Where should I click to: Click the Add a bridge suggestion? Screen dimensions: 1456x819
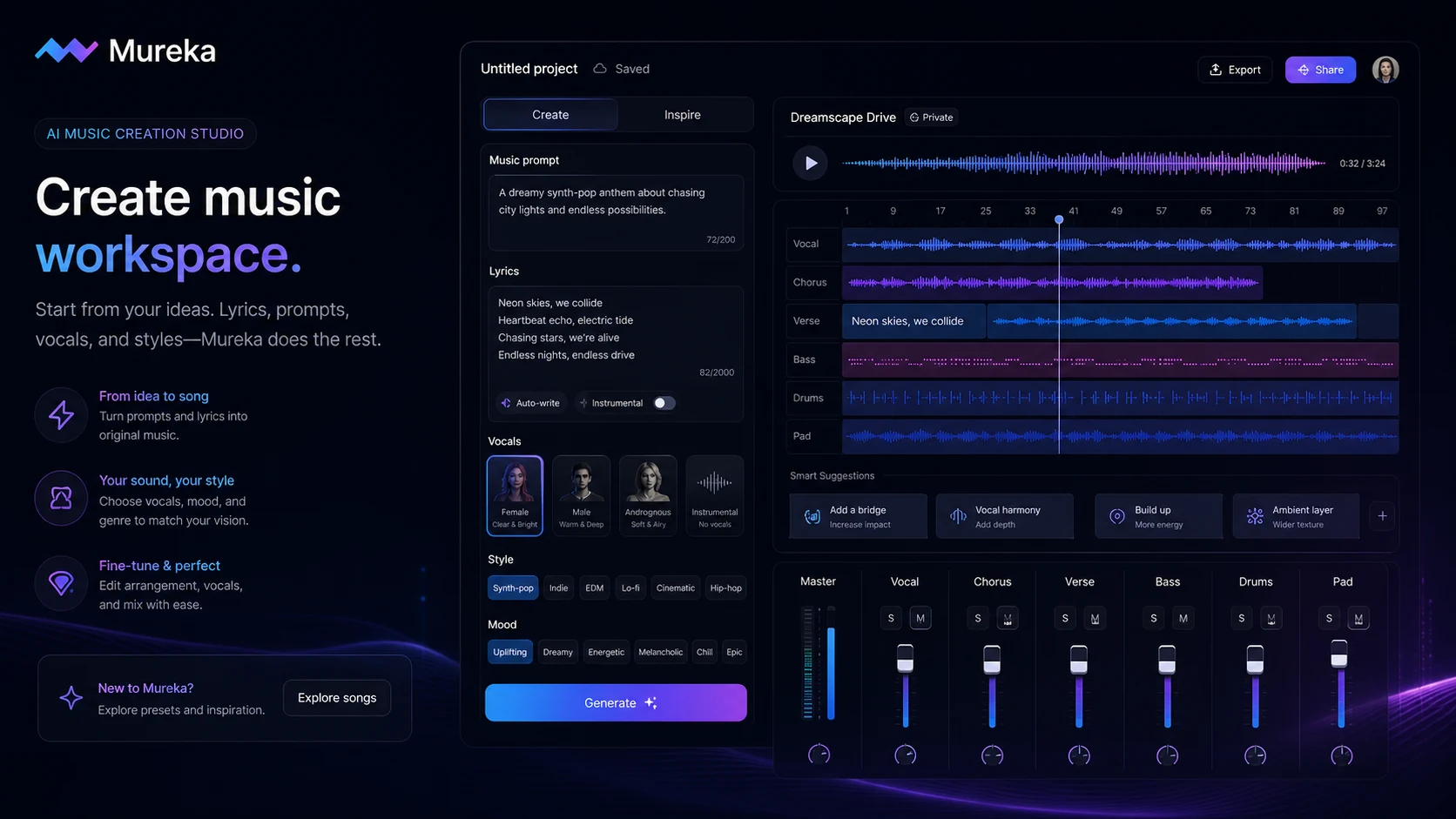click(x=858, y=516)
